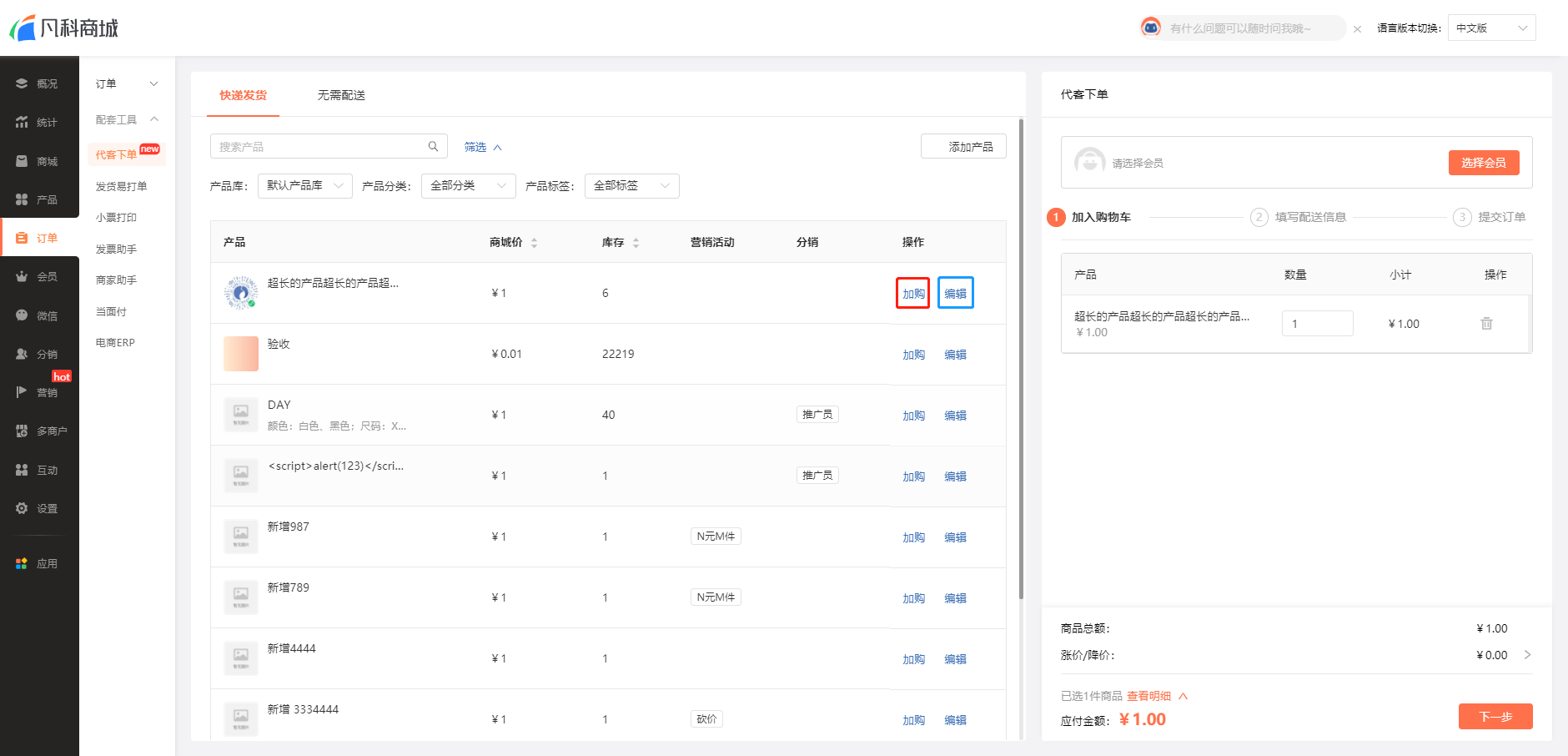The width and height of the screenshot is (1568, 756).
Task: Click the member avatar placeholder
Action: [1089, 162]
